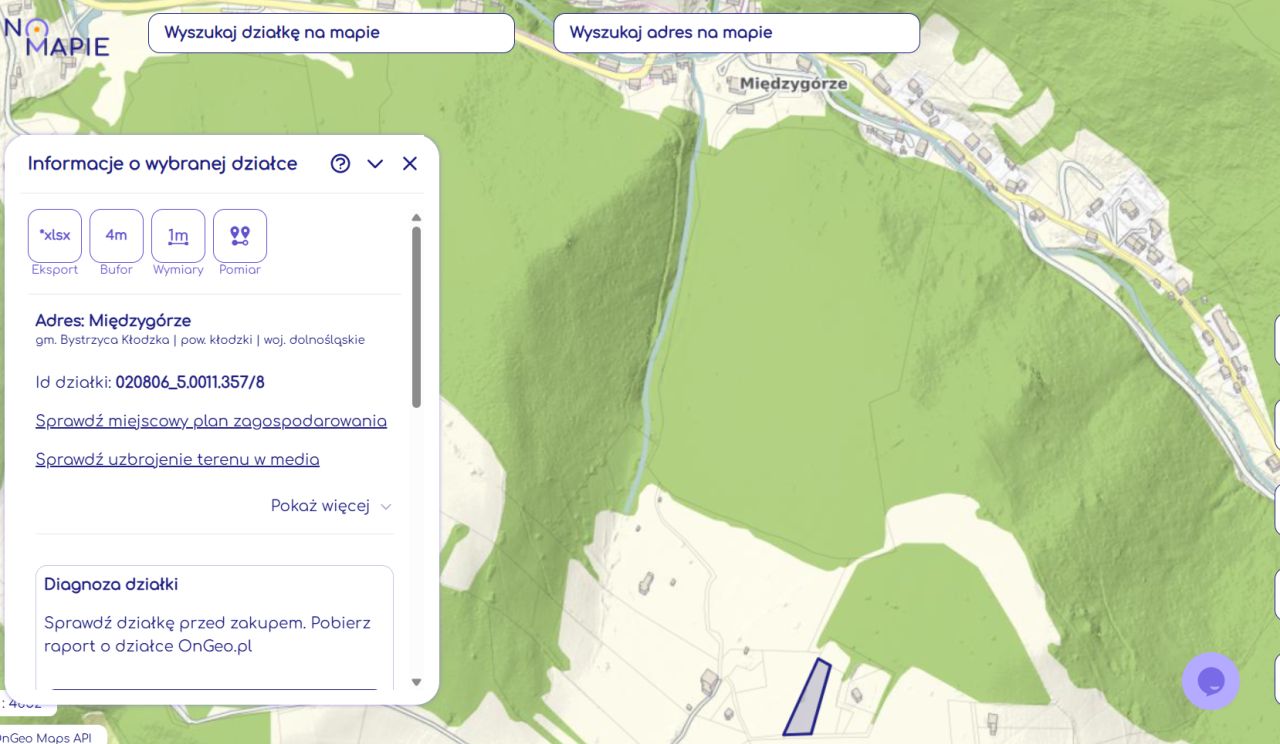This screenshot has height=744, width=1280.
Task: Focus the Wyszukaj adres na mapie field
Action: click(x=736, y=33)
